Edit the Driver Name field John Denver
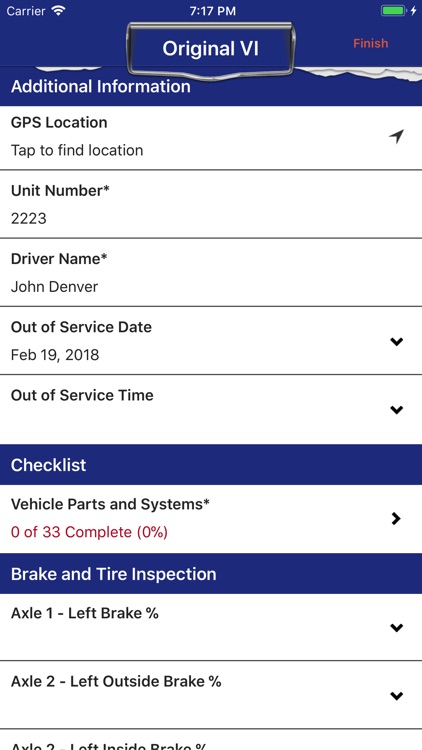 (x=211, y=273)
